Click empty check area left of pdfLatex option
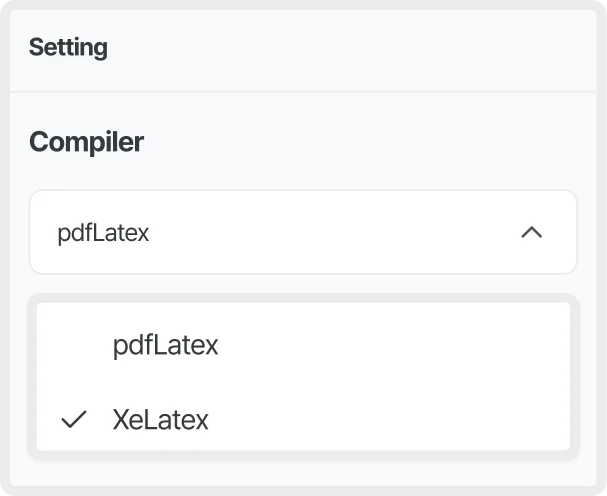 click(x=74, y=346)
